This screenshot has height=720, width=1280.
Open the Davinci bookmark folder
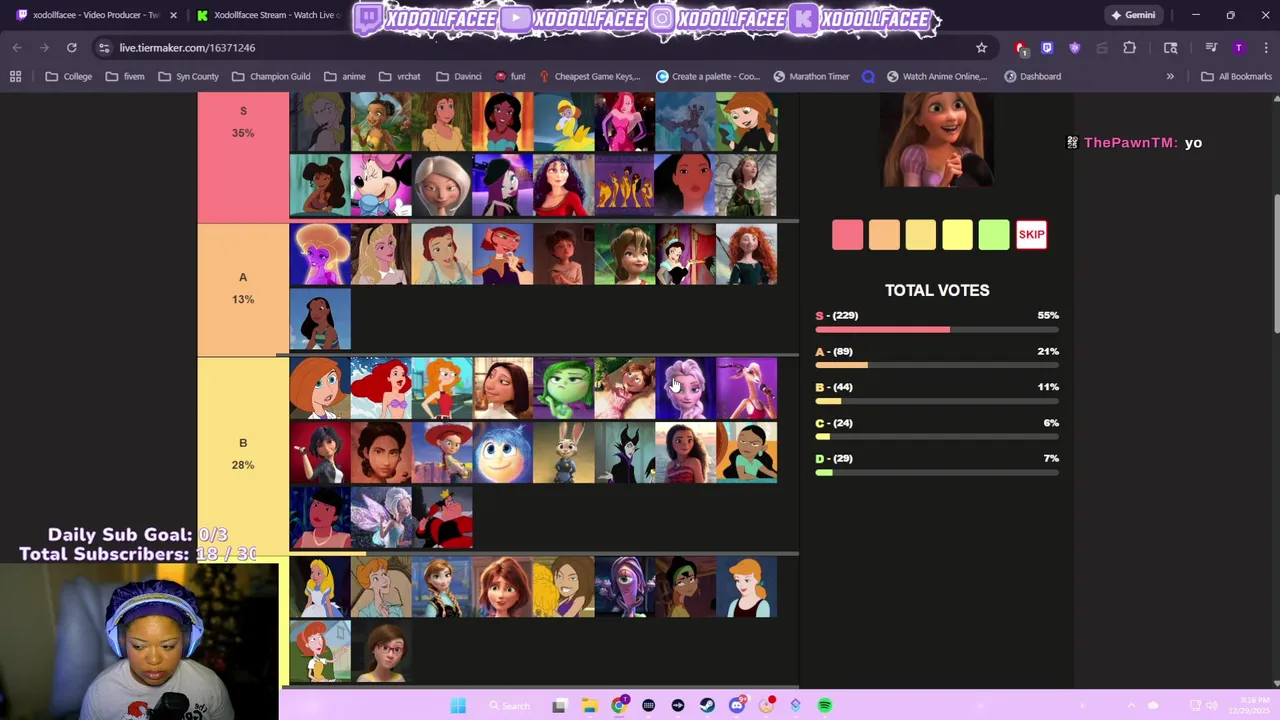(458, 76)
